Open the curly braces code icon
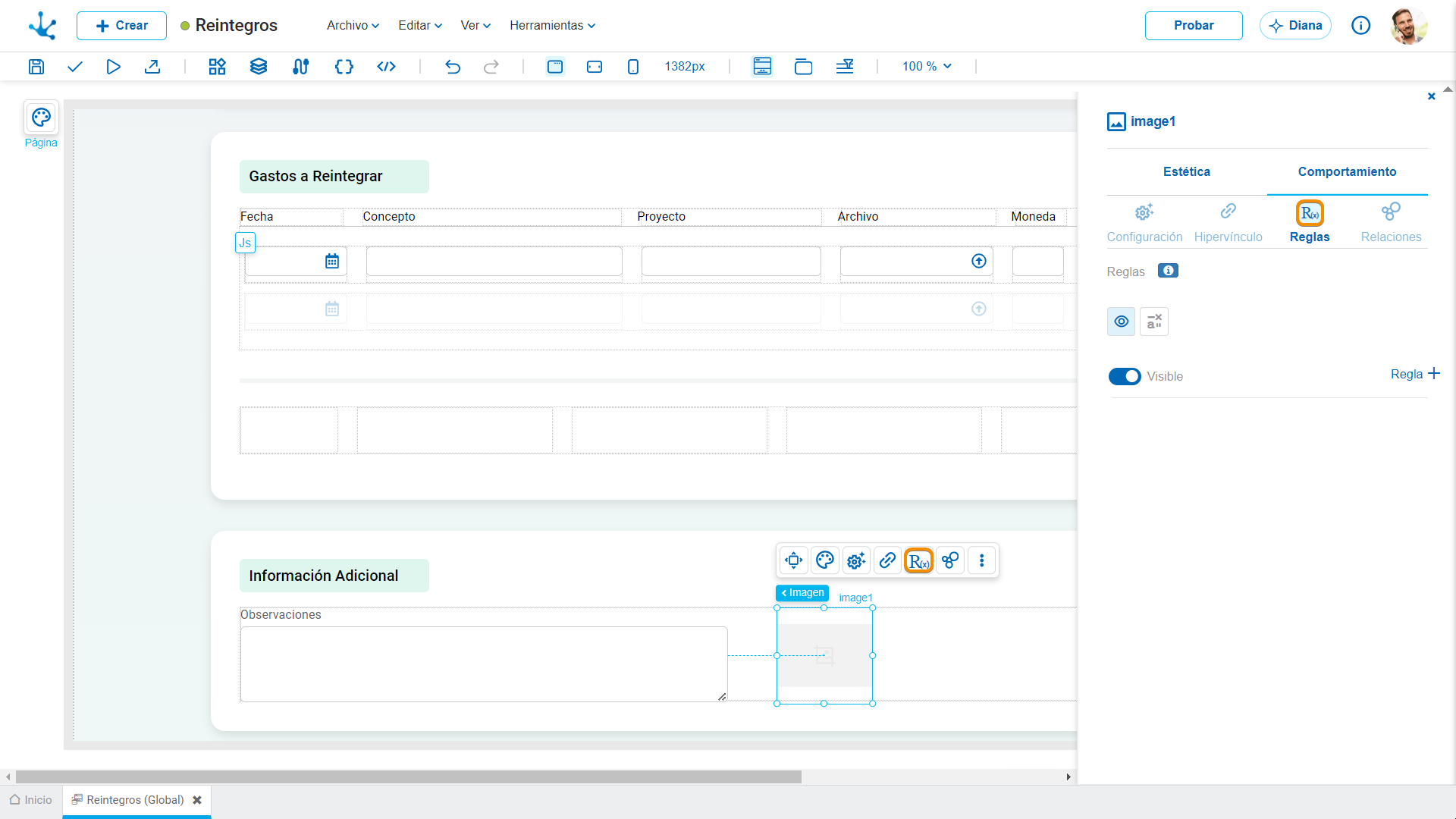Screen dimensions: 1456x819 coord(344,67)
